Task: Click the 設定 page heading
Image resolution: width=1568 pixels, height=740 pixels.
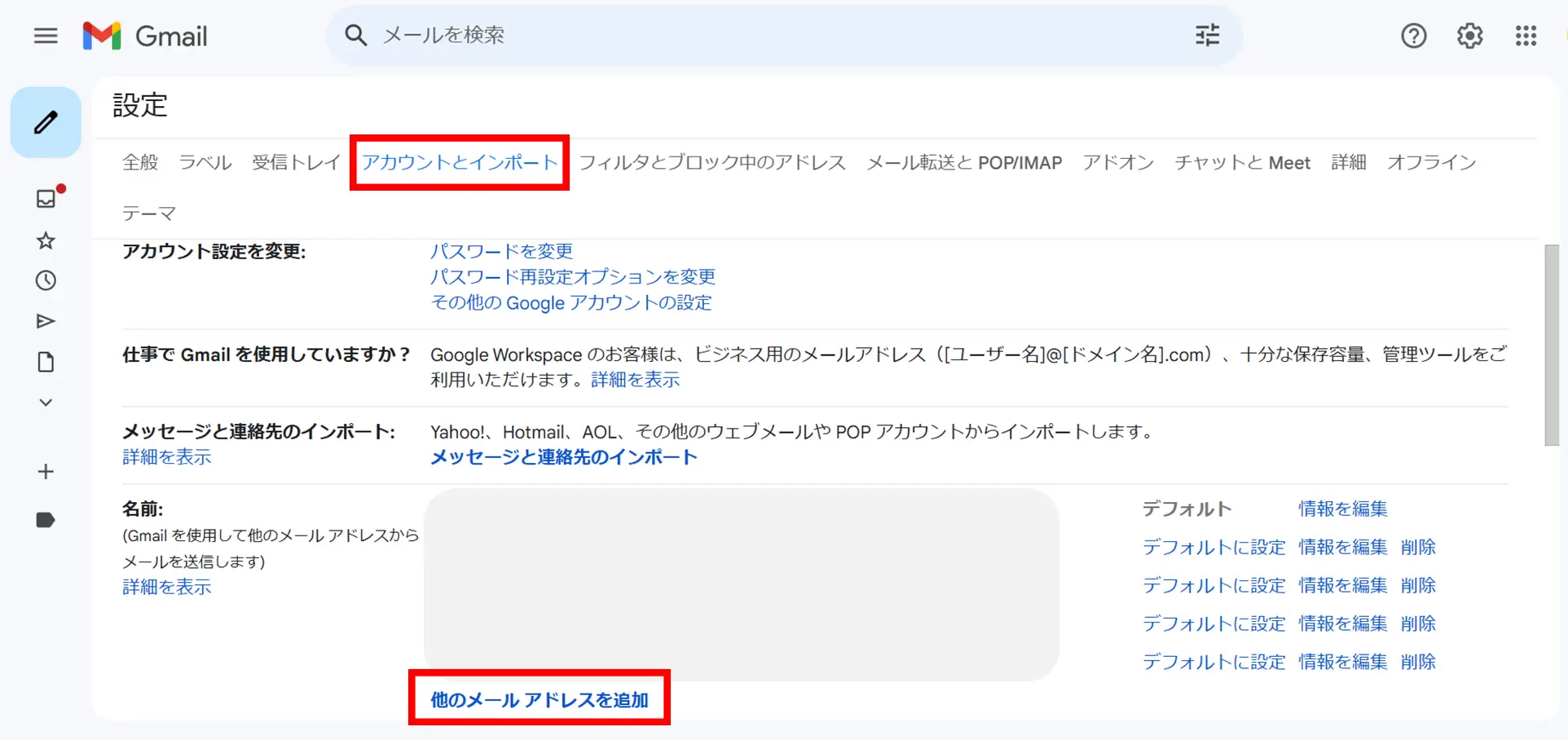Action: coord(140,105)
